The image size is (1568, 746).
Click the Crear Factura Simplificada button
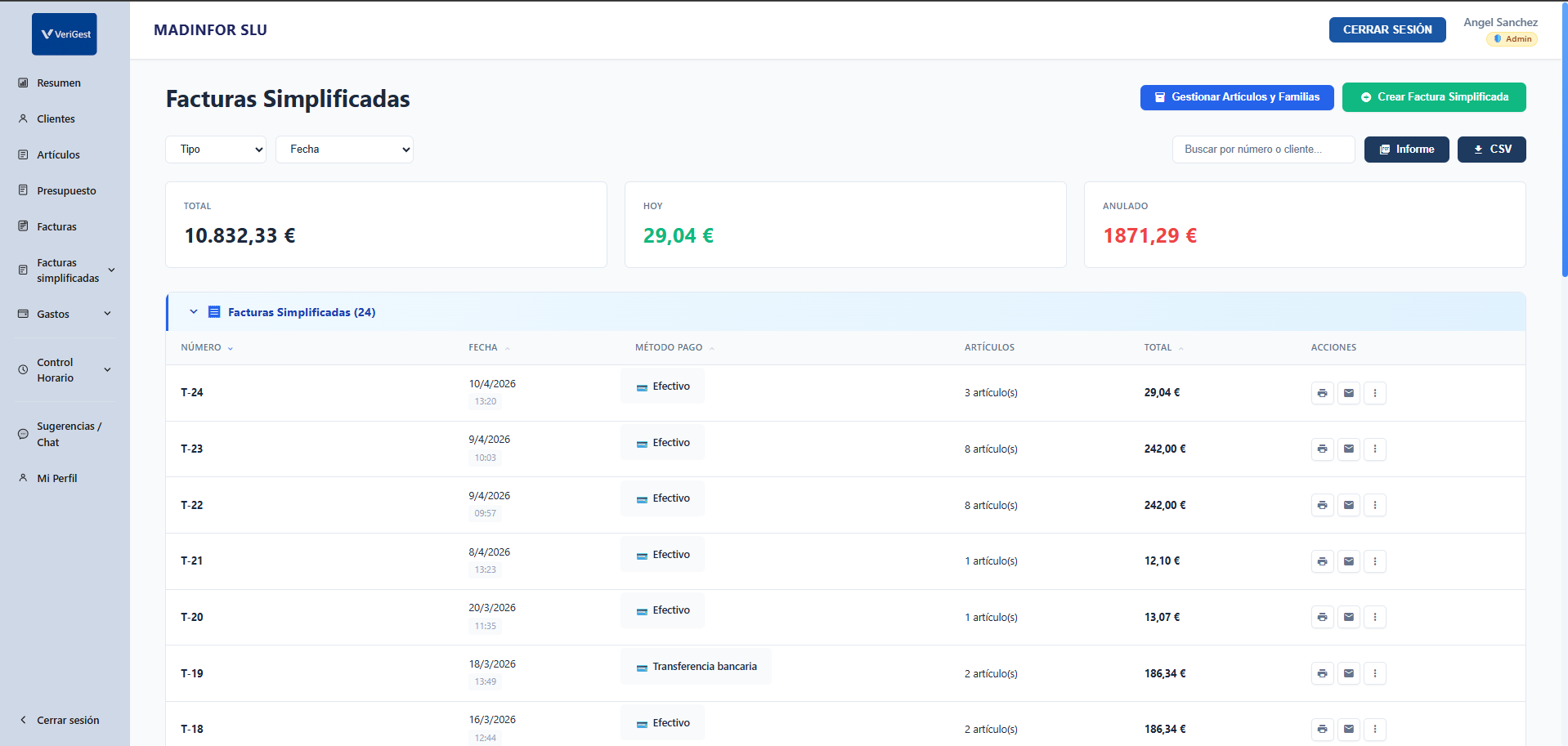click(x=1433, y=97)
